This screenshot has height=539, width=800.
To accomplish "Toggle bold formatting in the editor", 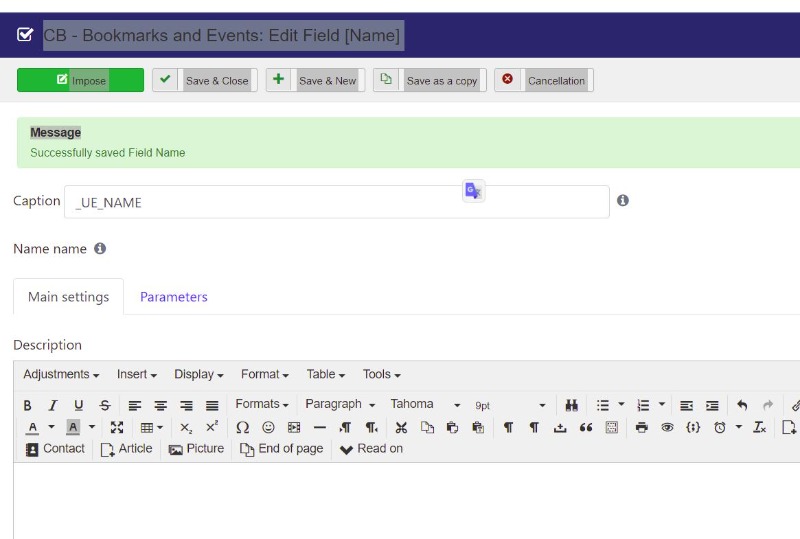I will 28,405.
